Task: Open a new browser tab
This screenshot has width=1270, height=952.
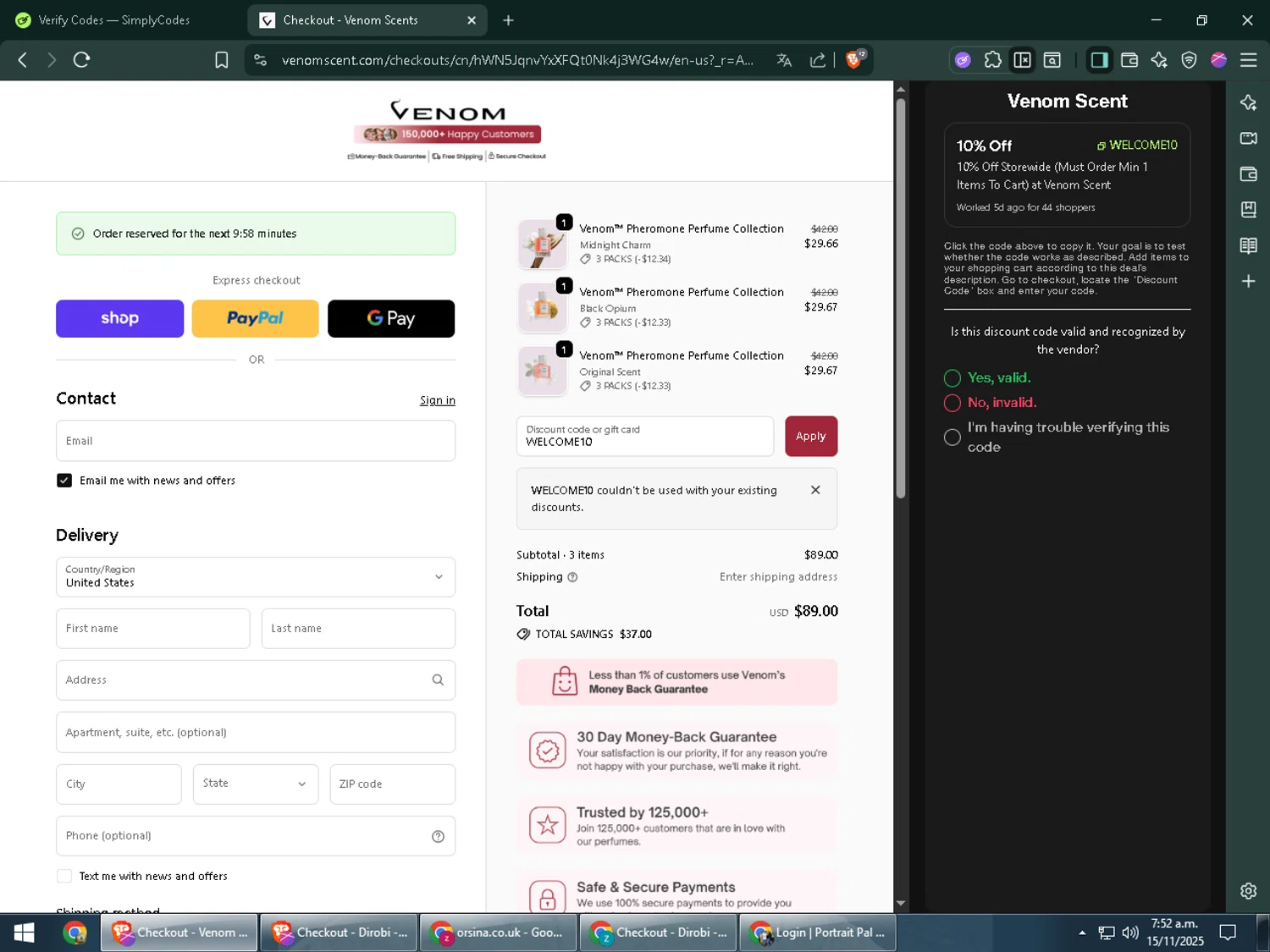Action: [508, 20]
